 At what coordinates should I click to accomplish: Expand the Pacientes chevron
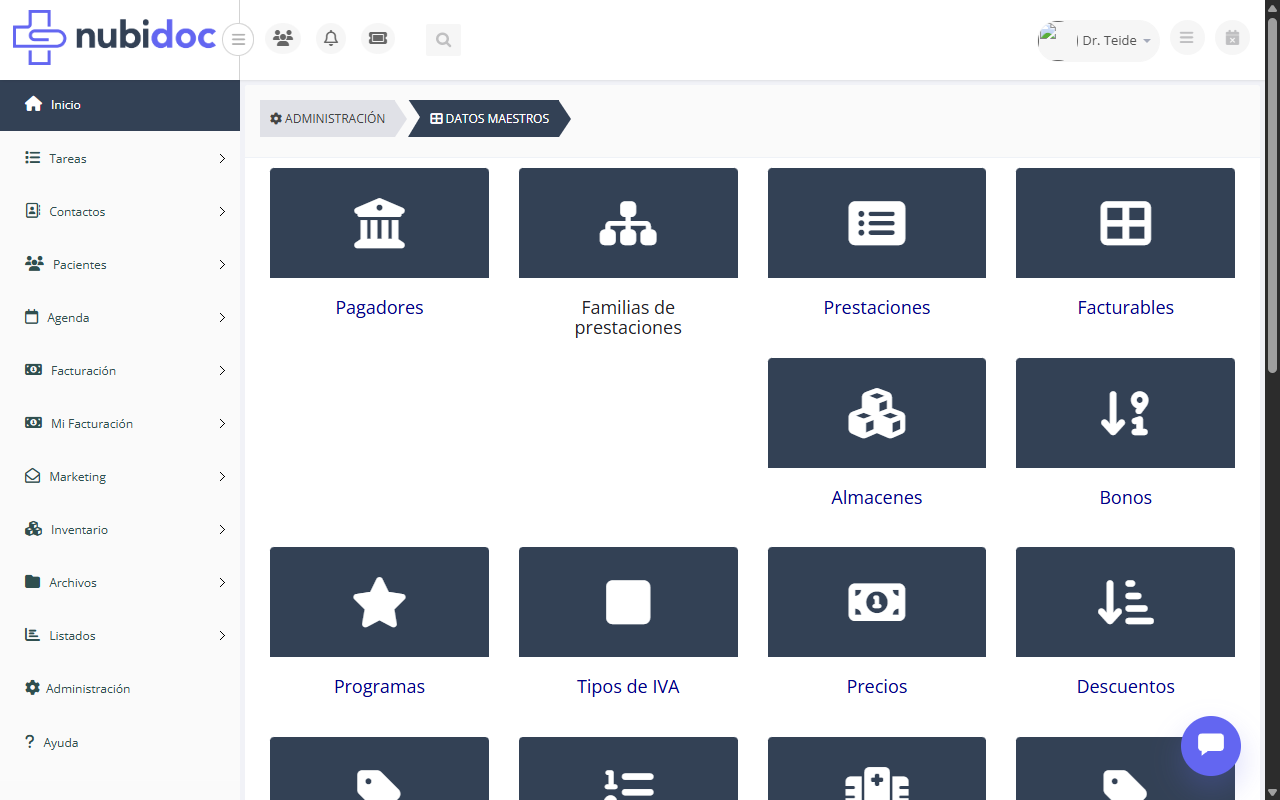222,264
